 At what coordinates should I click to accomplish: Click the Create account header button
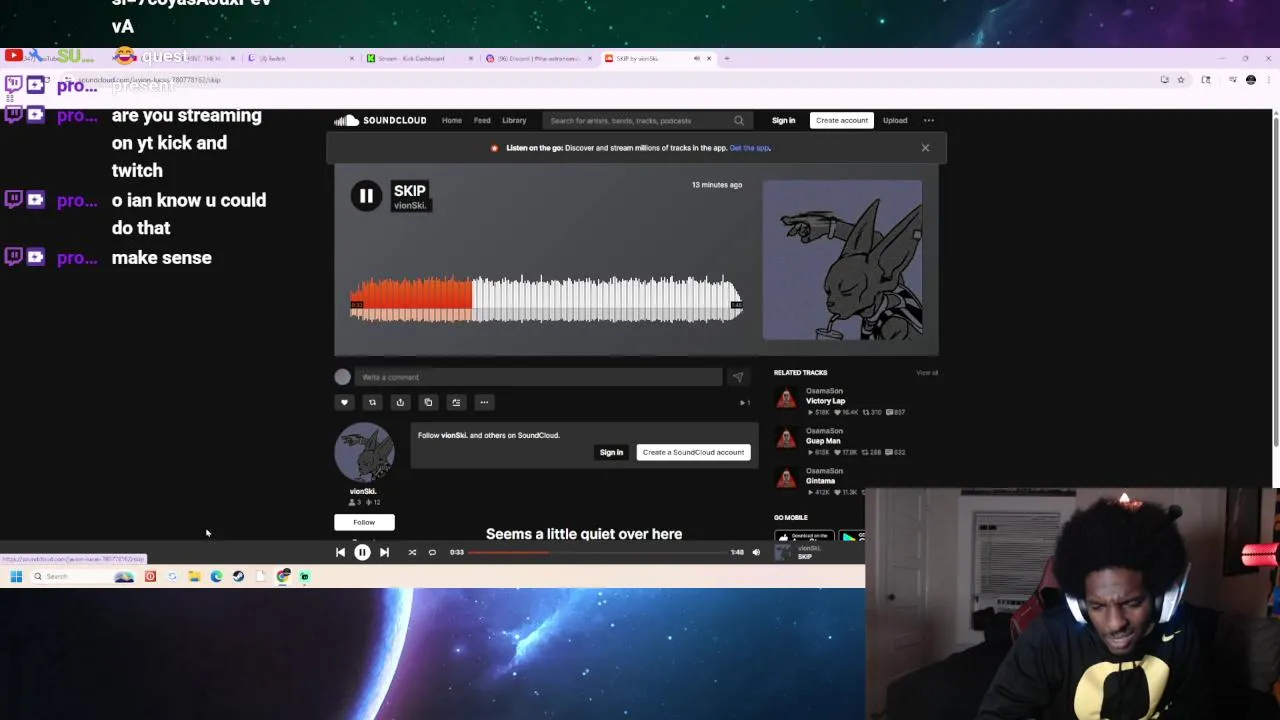tap(842, 120)
